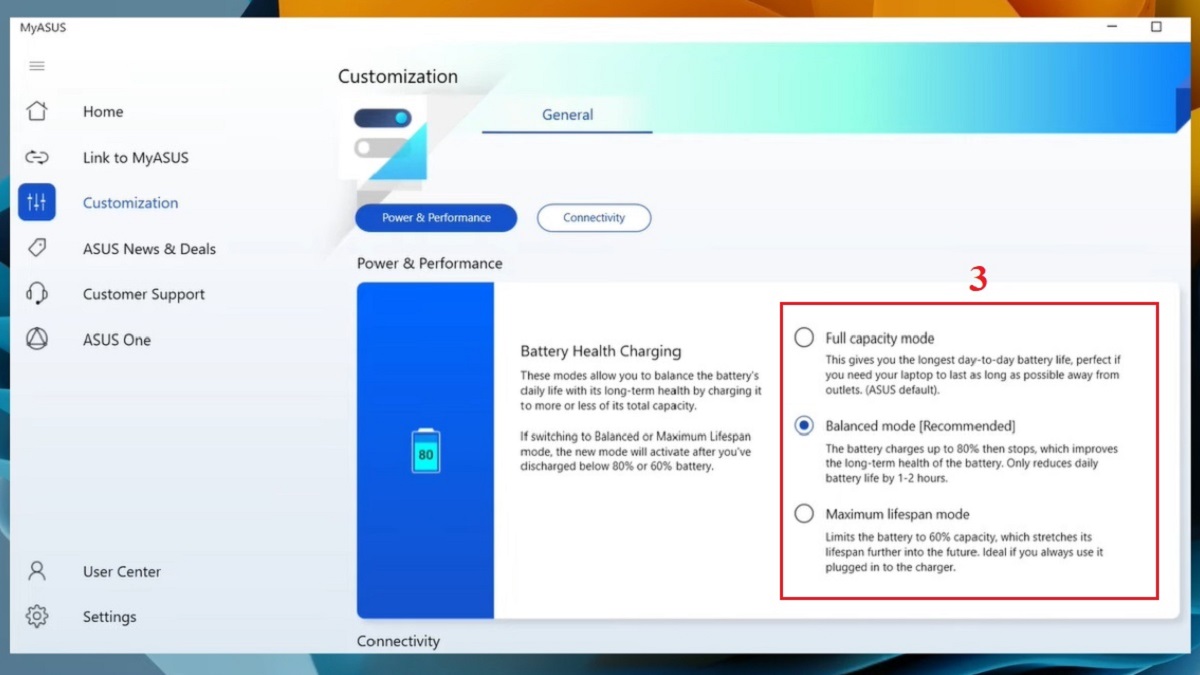Click the ASUS News & Deals tag icon
The image size is (1200, 675).
[x=37, y=248]
